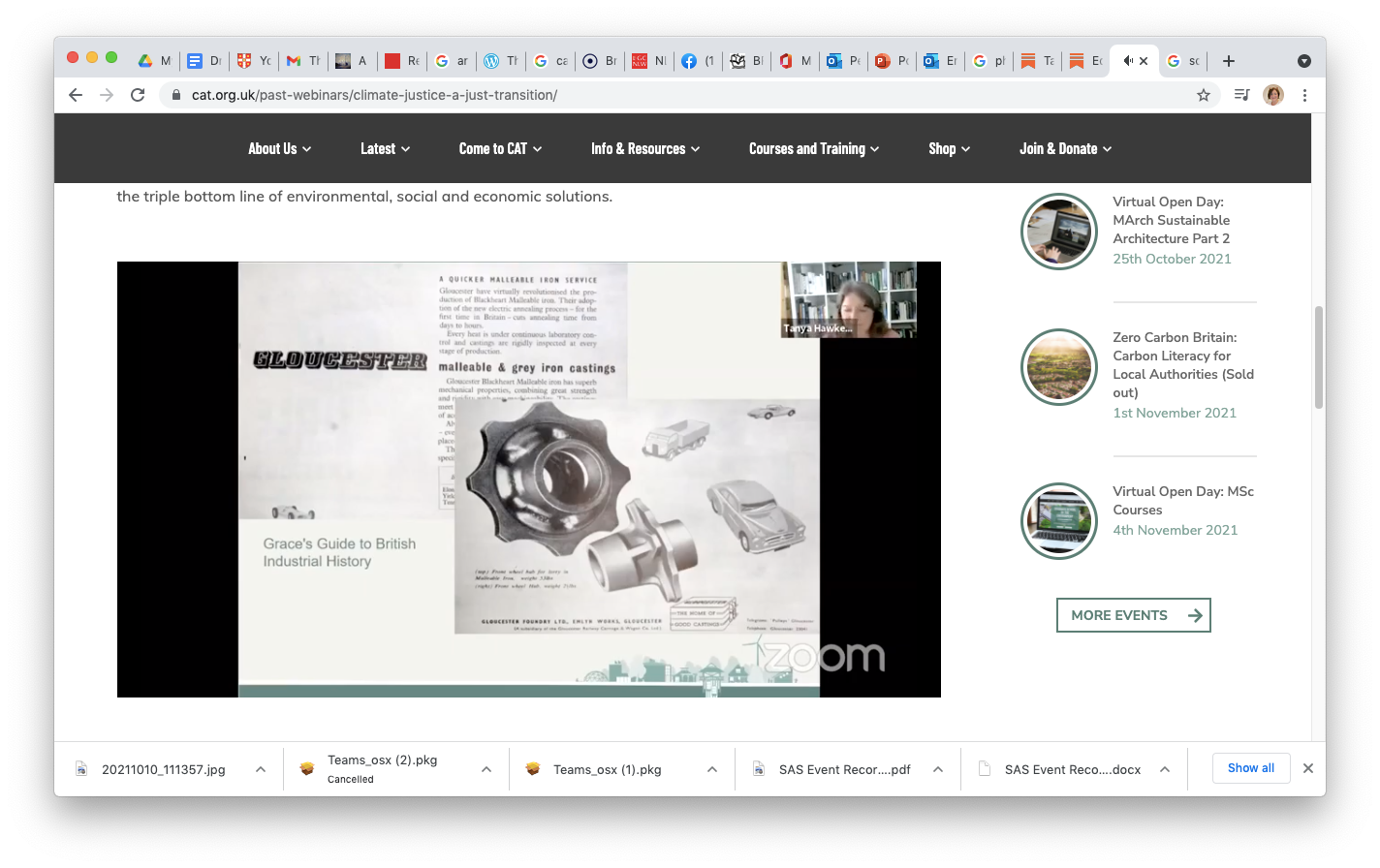Click the MORE EVENTS button
Screen dimensions: 1380x868
1134,615
